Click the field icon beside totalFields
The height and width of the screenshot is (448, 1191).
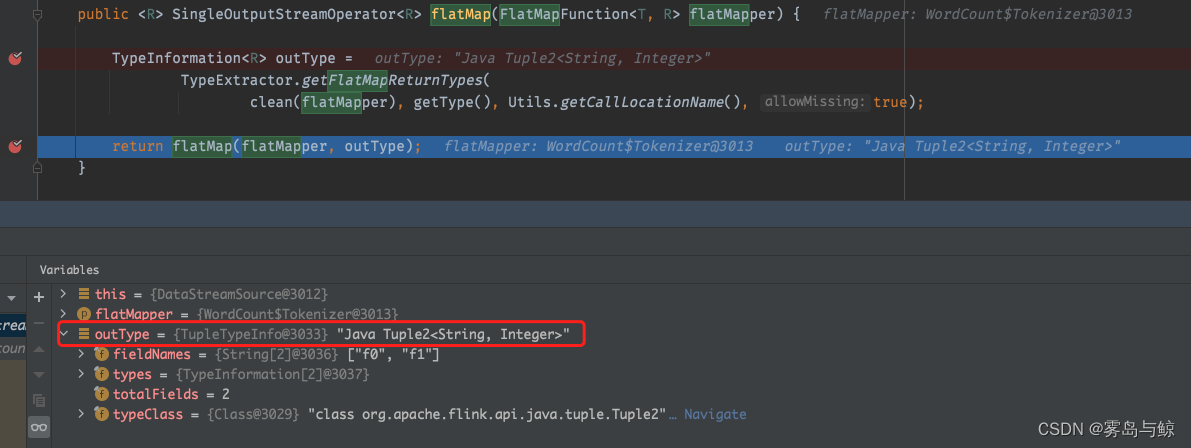pos(101,394)
